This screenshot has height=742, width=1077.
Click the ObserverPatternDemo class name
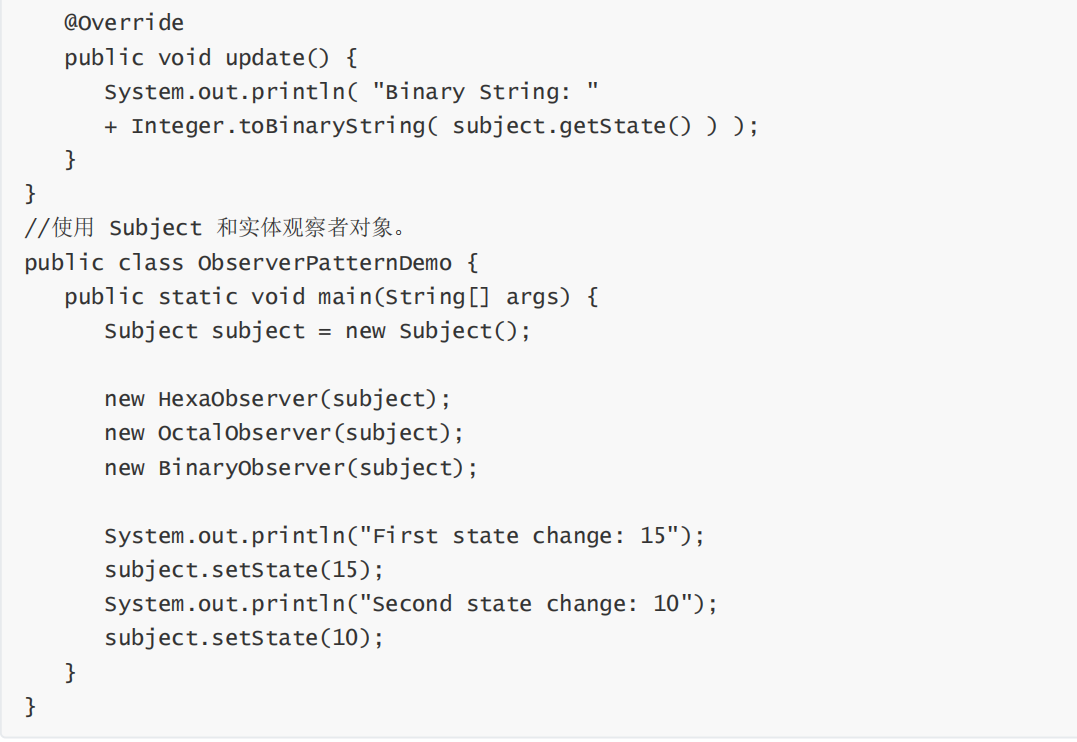324,263
